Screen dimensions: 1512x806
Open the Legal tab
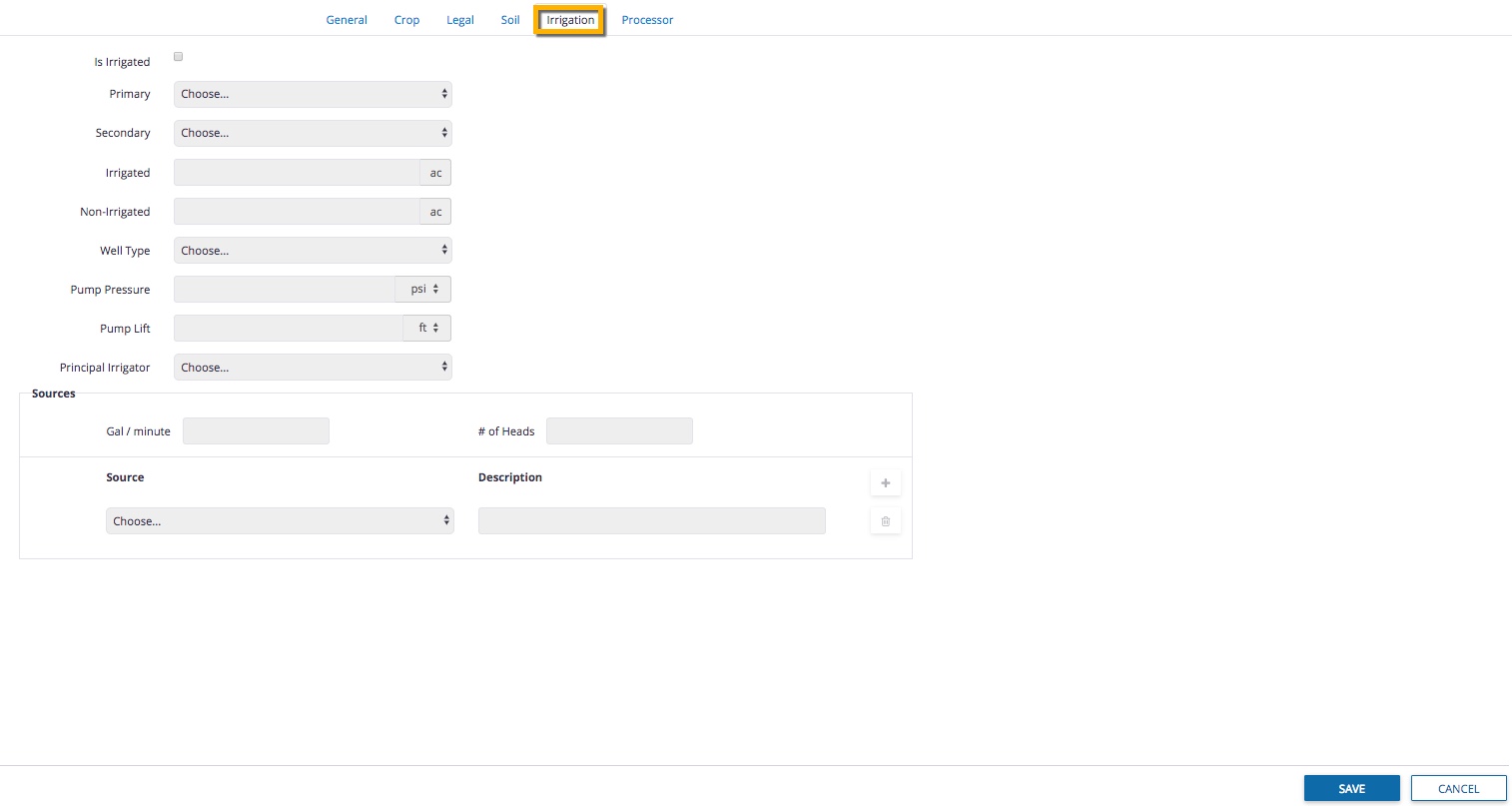coord(459,20)
